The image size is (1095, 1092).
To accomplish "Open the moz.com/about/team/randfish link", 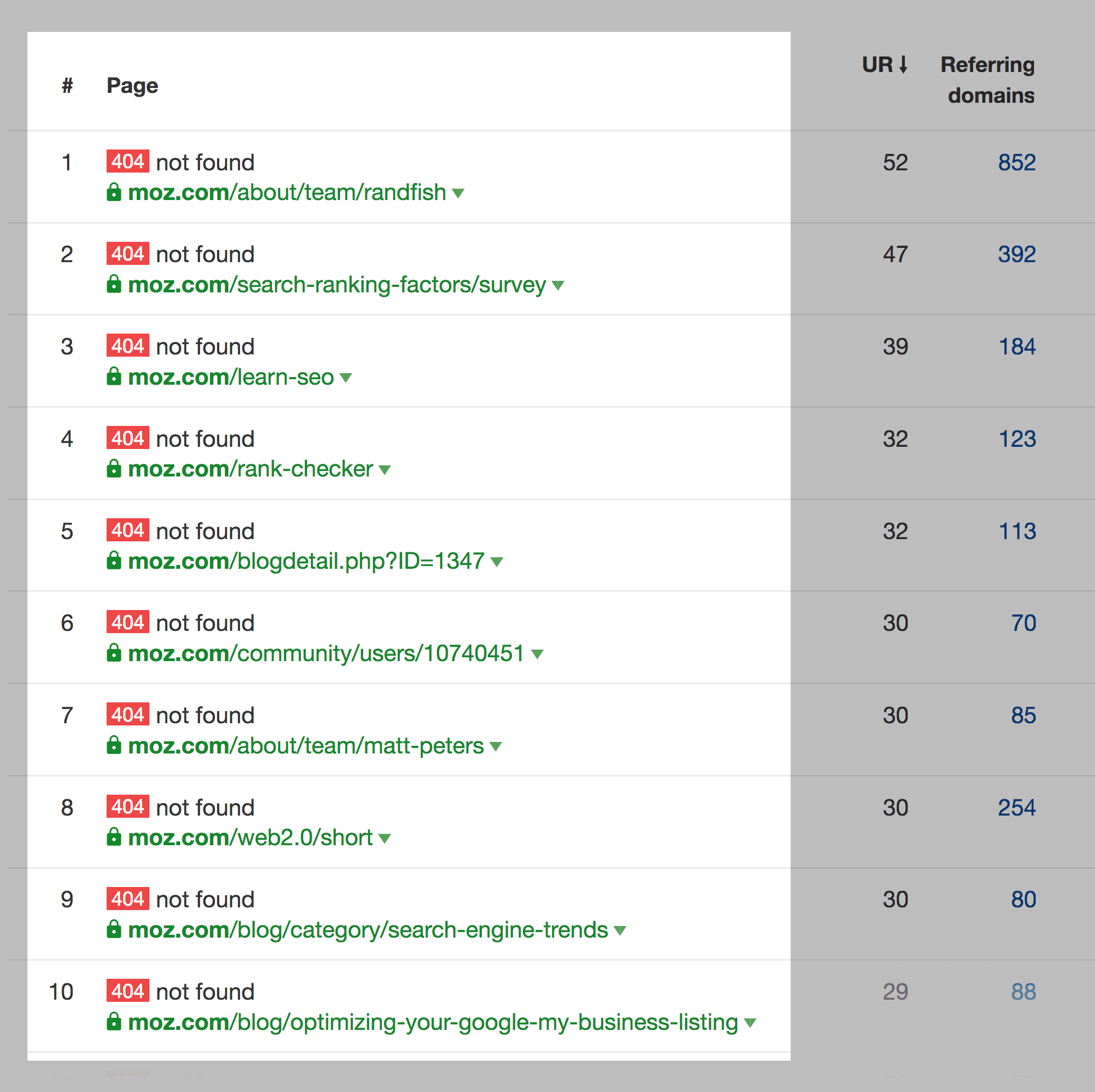I will pos(287,192).
